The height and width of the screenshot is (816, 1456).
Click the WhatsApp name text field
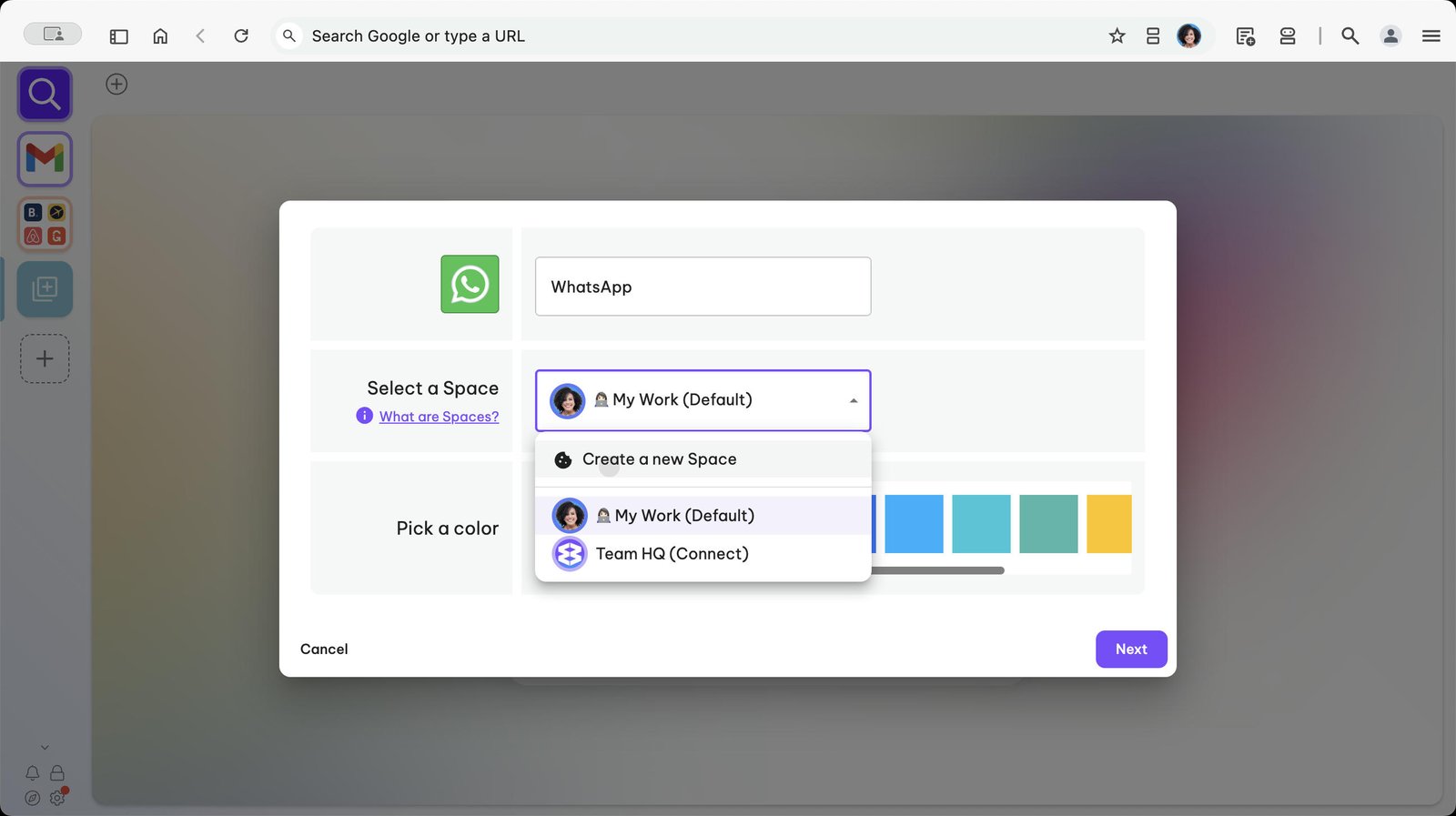703,287
